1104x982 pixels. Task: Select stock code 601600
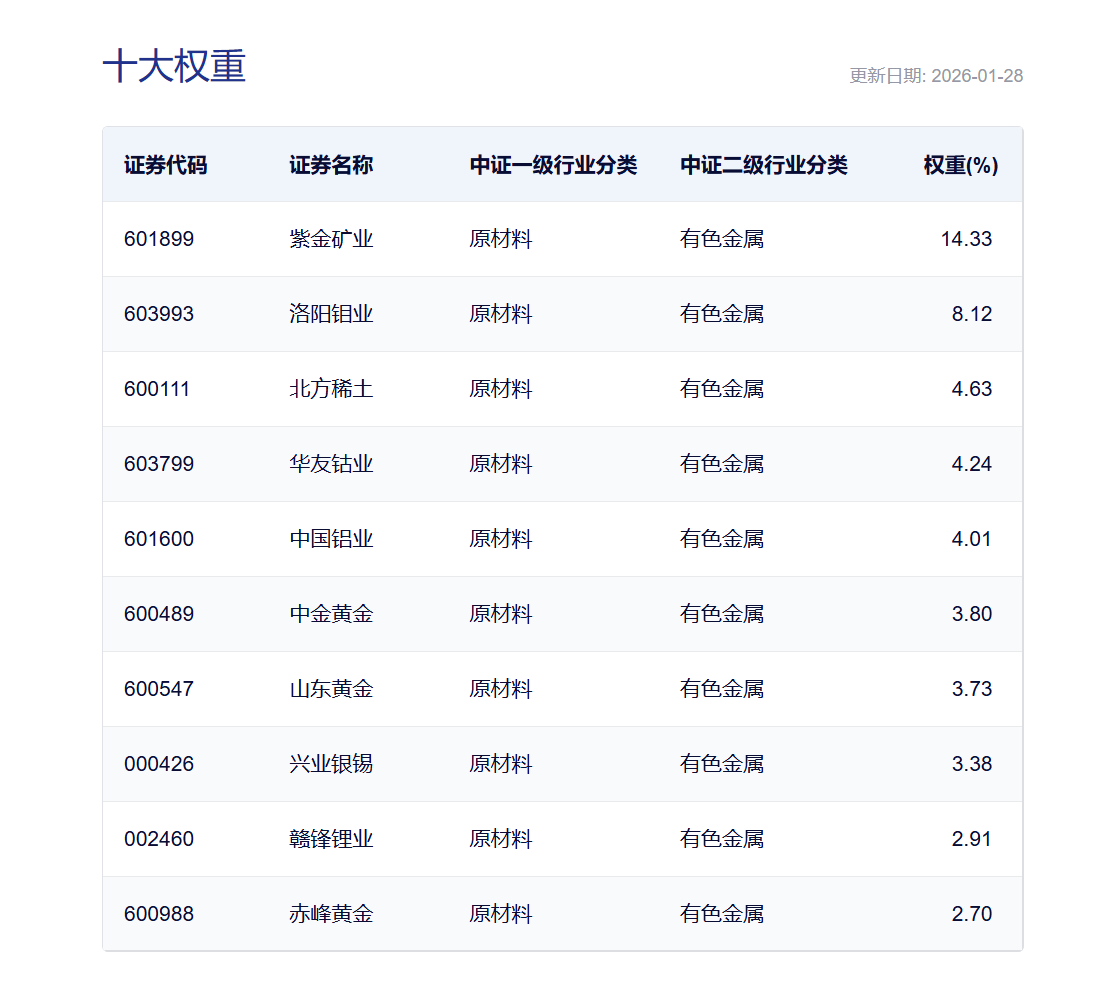159,539
